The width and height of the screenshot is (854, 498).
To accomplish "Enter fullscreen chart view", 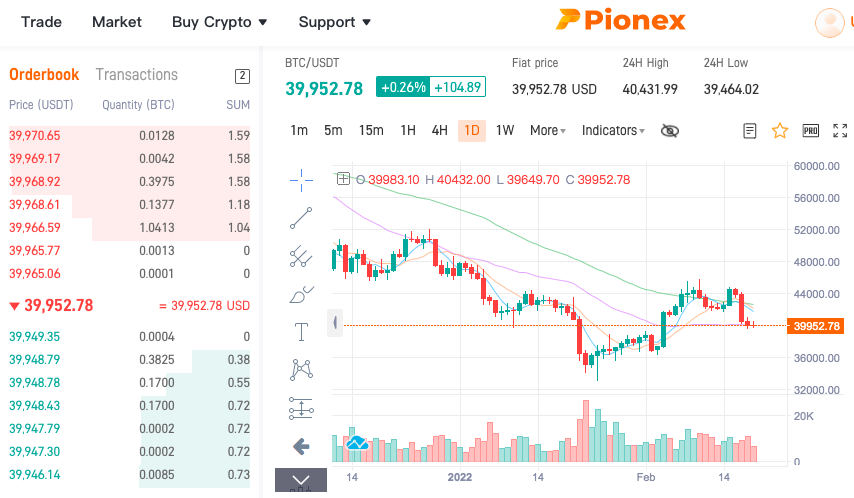I will [x=840, y=131].
